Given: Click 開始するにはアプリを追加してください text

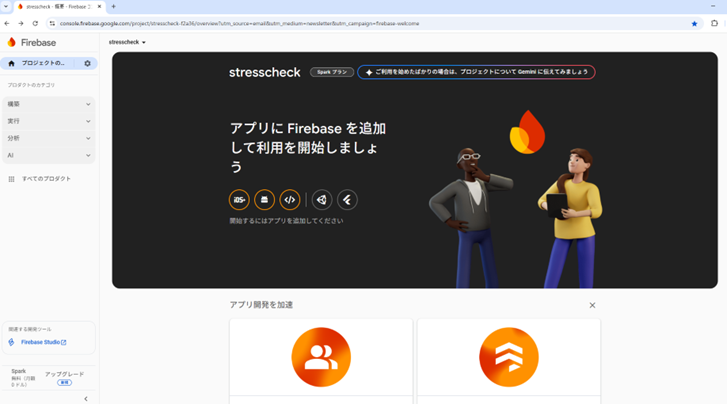Looking at the screenshot, I should pos(287,221).
